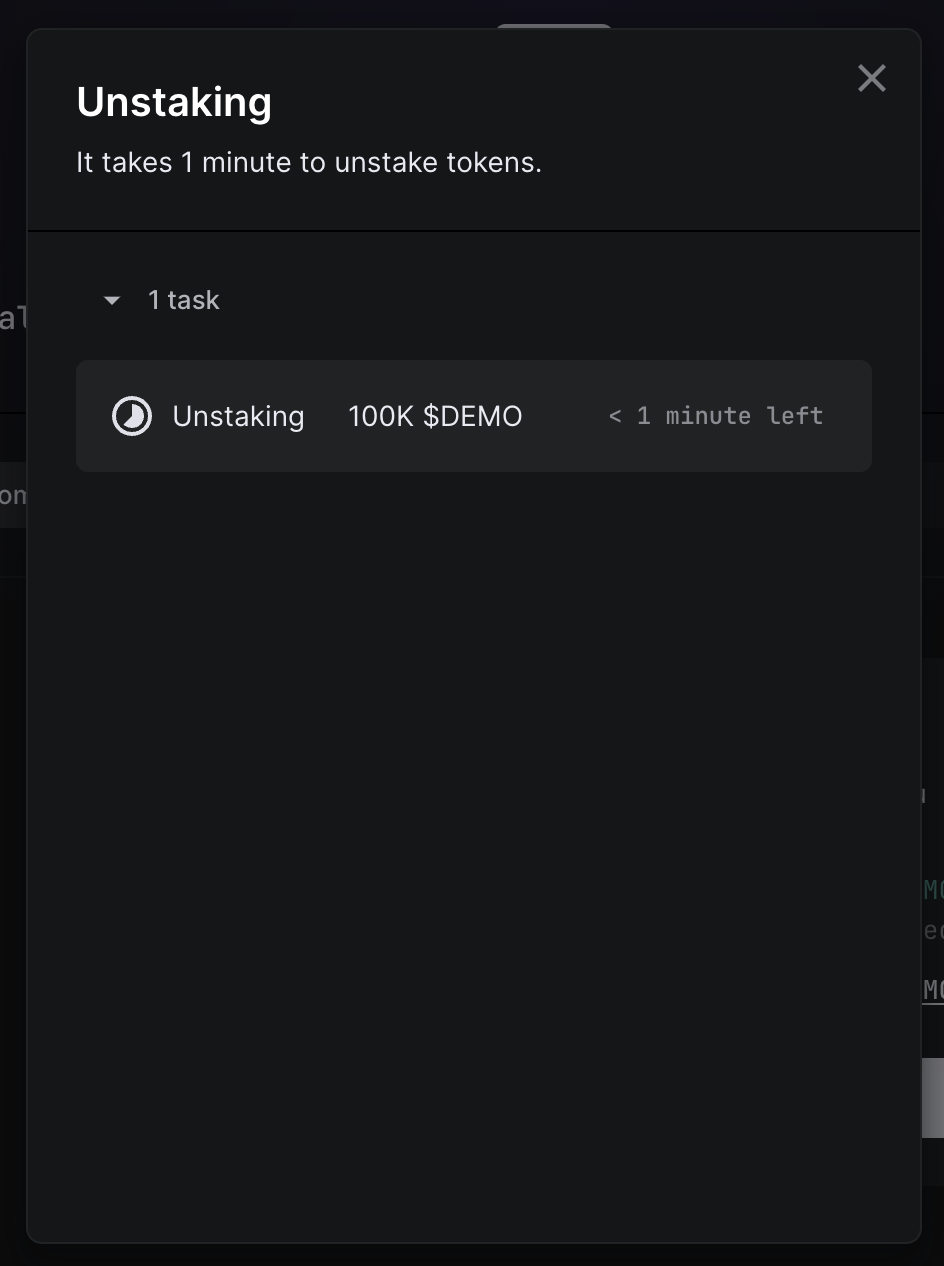Select the "Unstaking" label in the task row
This screenshot has width=944, height=1266.
238,416
